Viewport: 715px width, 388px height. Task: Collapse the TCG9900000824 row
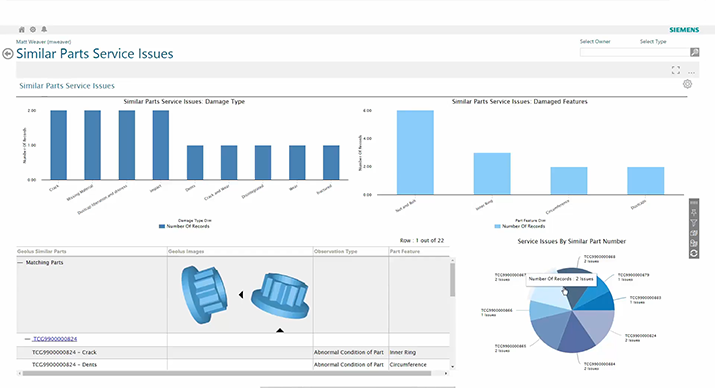click(27, 339)
